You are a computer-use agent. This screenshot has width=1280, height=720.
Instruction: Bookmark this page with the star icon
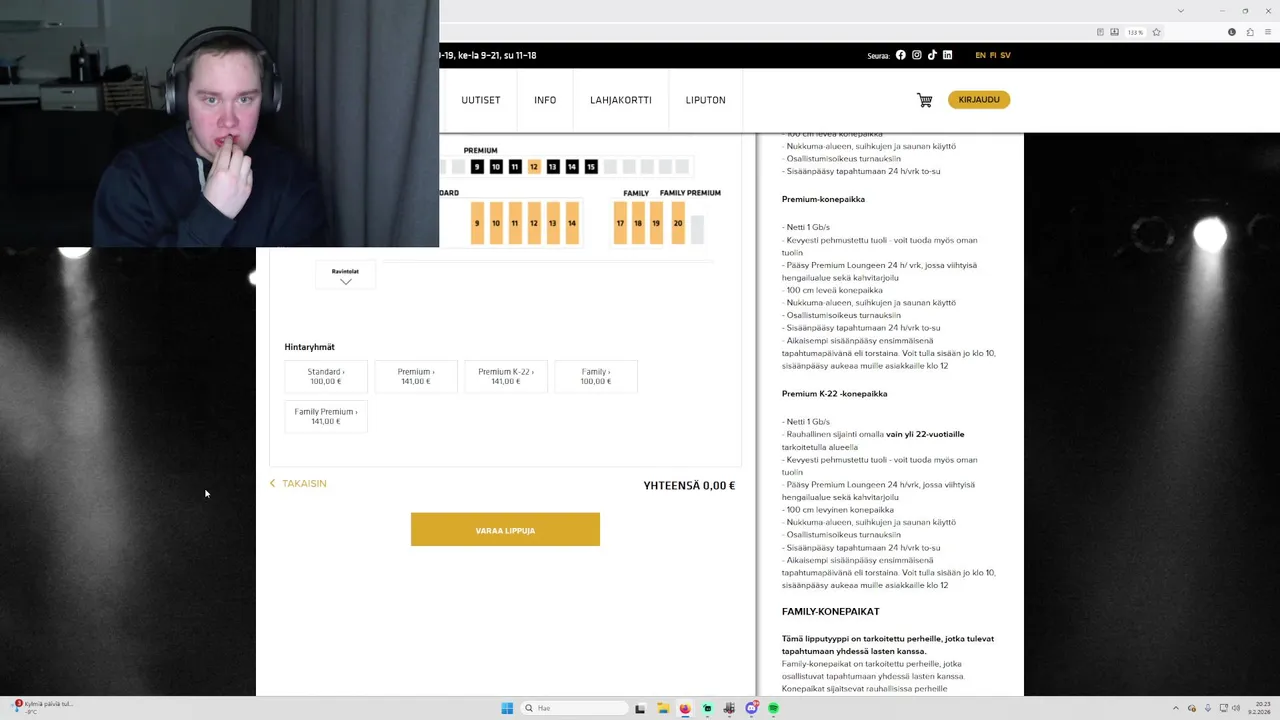click(1156, 32)
